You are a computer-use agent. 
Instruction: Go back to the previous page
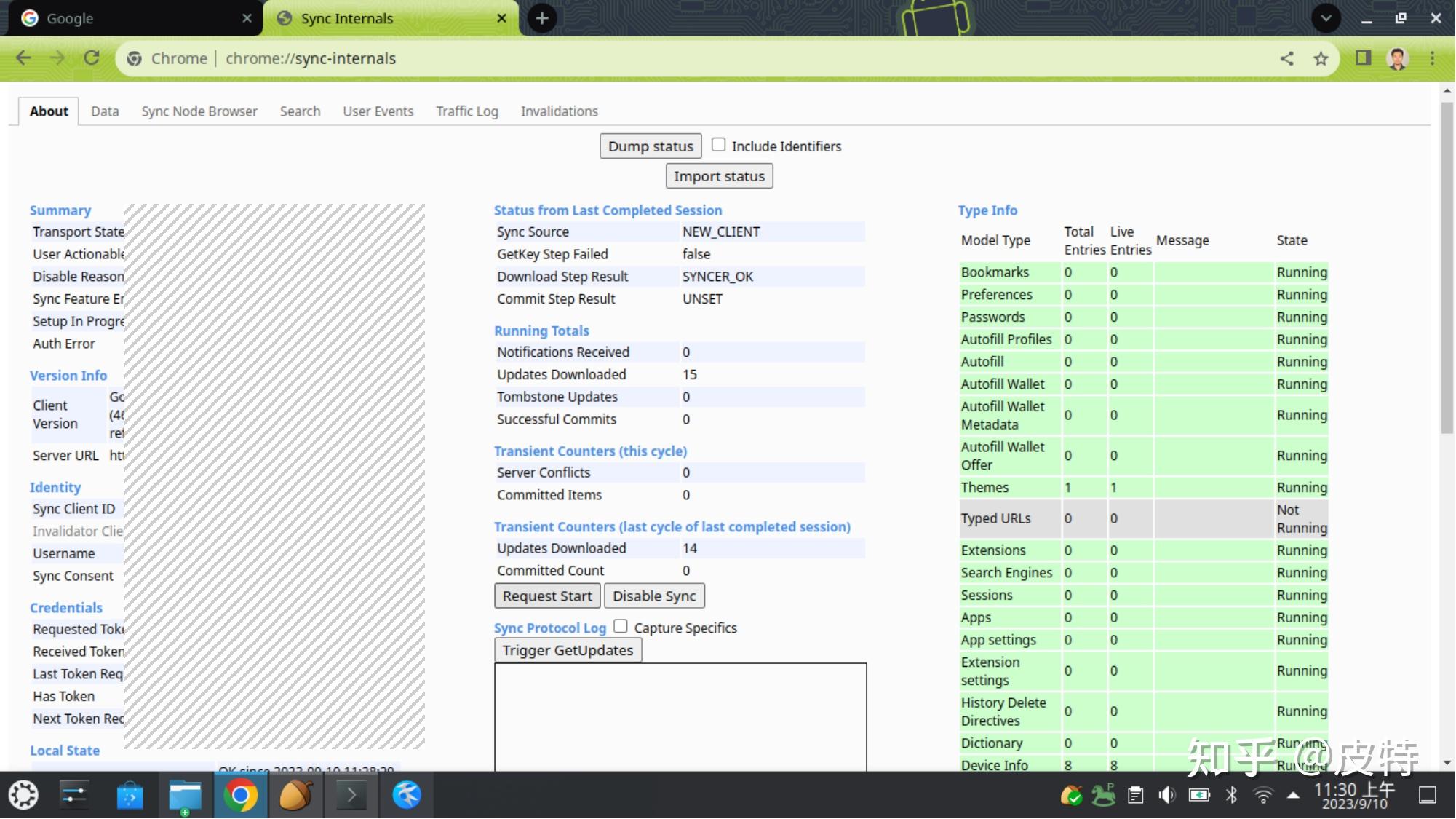pyautogui.click(x=23, y=58)
